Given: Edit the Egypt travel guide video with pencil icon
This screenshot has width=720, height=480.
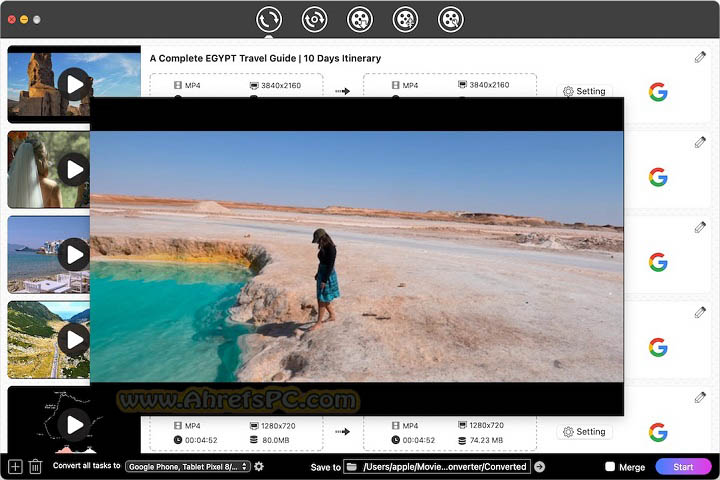Looking at the screenshot, I should 700,57.
